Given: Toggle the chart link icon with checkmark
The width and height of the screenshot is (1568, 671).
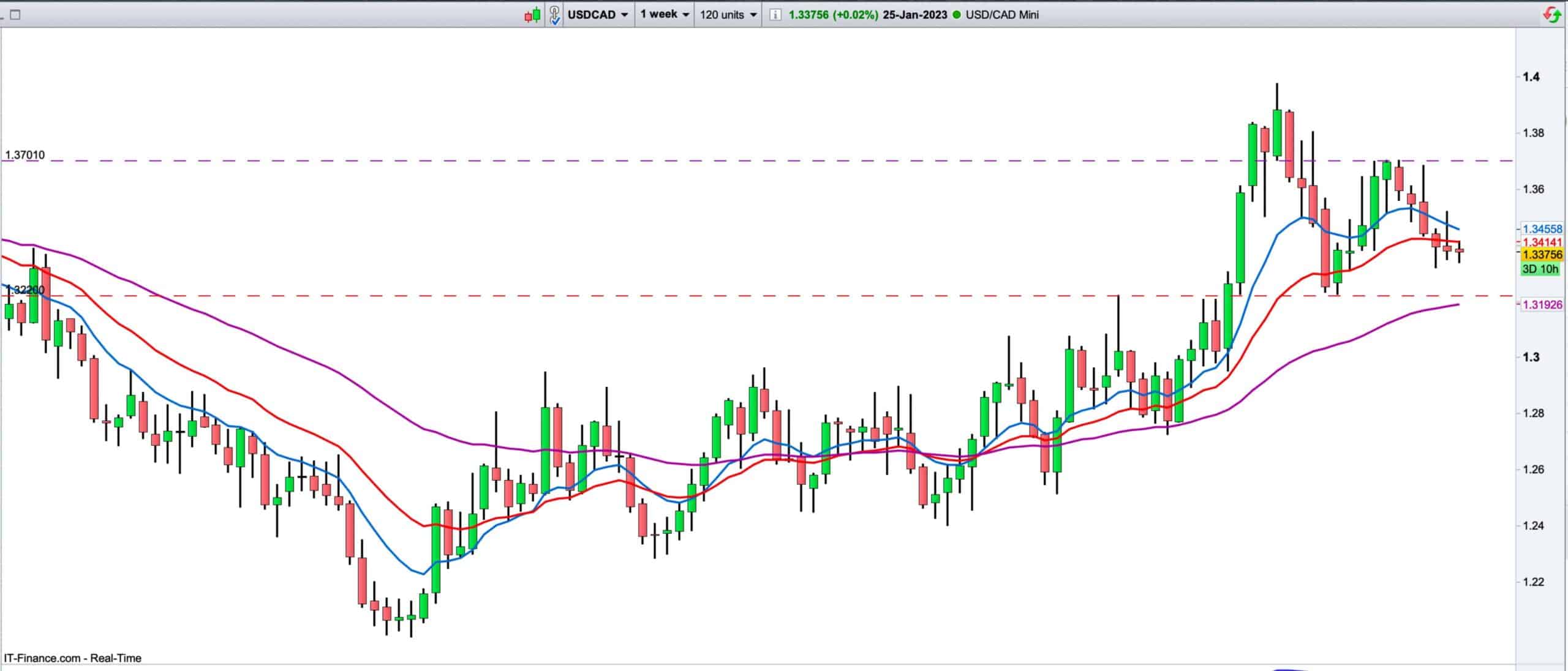Looking at the screenshot, I should click(554, 15).
